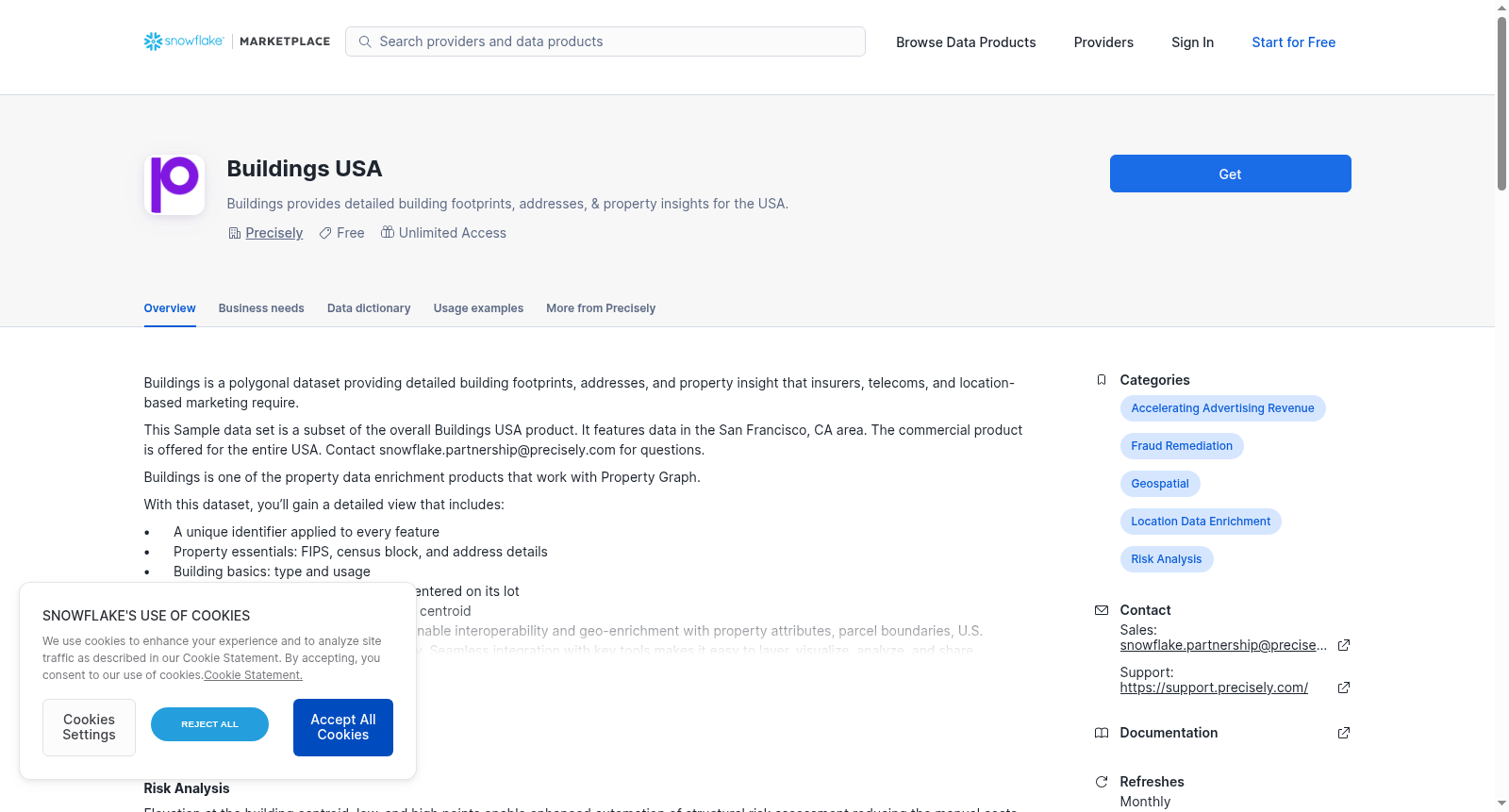Image resolution: width=1509 pixels, height=812 pixels.
Task: Open the Precisely provider link
Action: tap(274, 233)
